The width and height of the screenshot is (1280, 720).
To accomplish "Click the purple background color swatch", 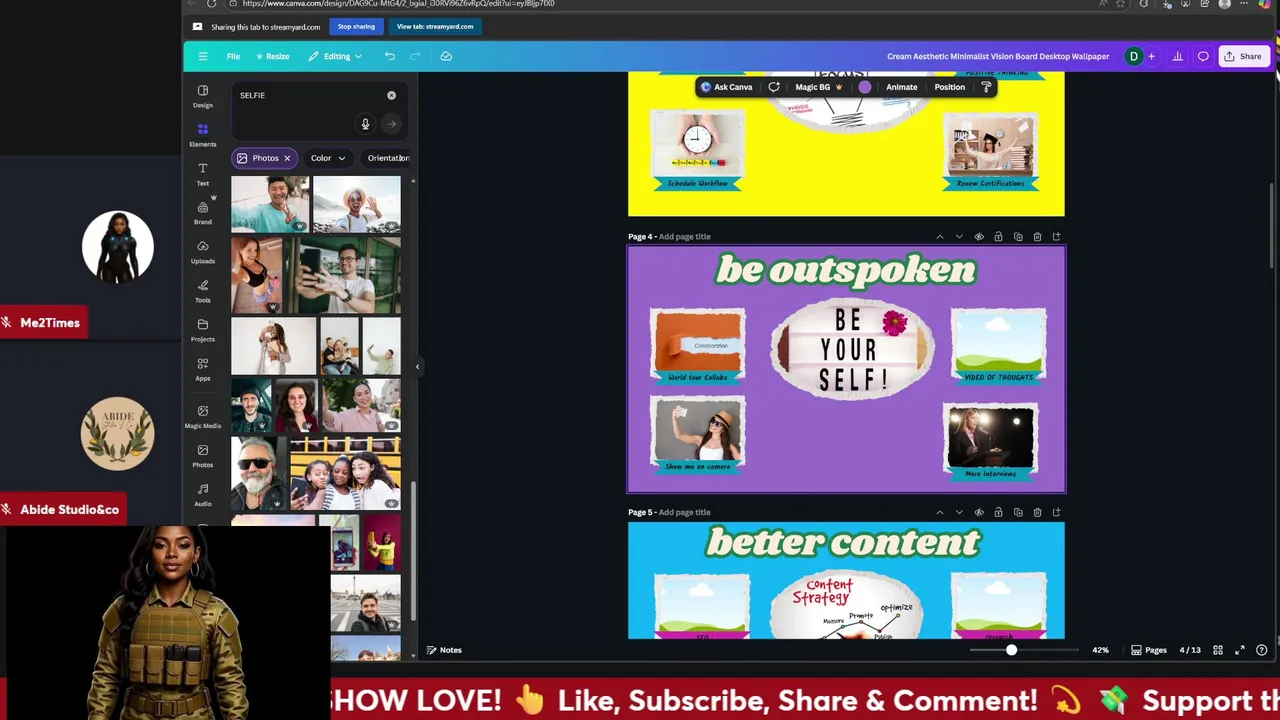I will [x=865, y=87].
